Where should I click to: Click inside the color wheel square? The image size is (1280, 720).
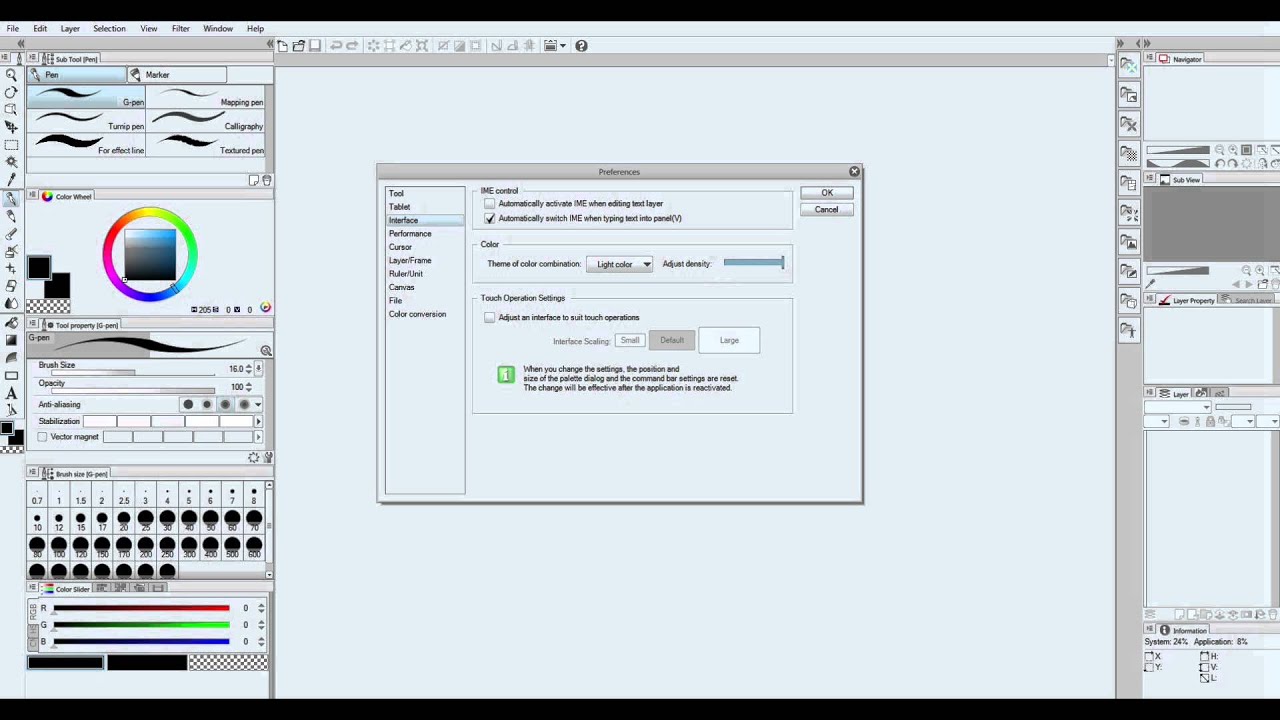[150, 253]
